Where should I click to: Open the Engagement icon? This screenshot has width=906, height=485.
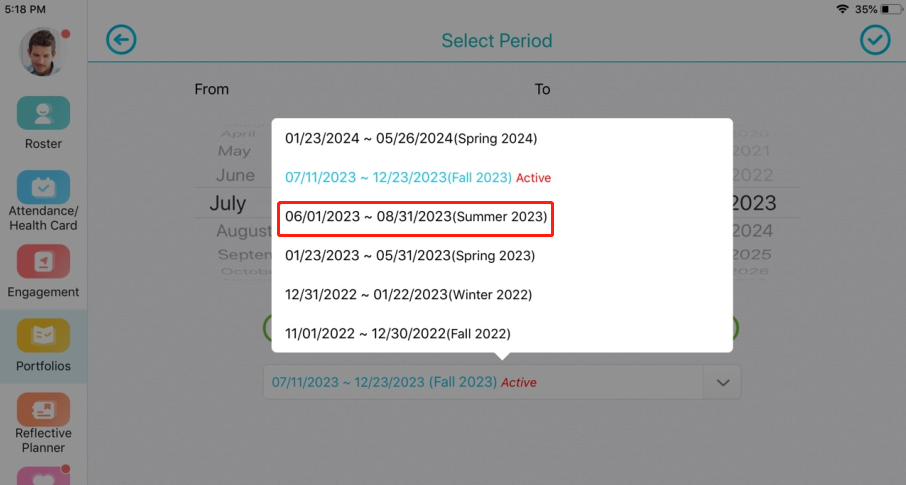[43, 261]
